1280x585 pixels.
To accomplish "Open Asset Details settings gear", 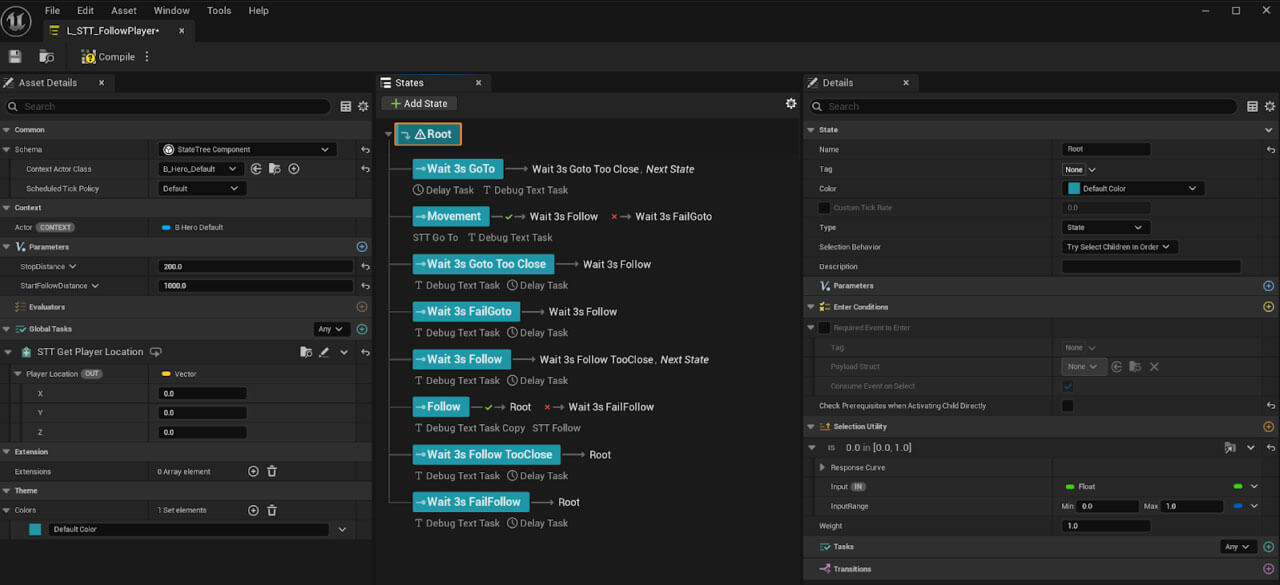I will coord(363,106).
